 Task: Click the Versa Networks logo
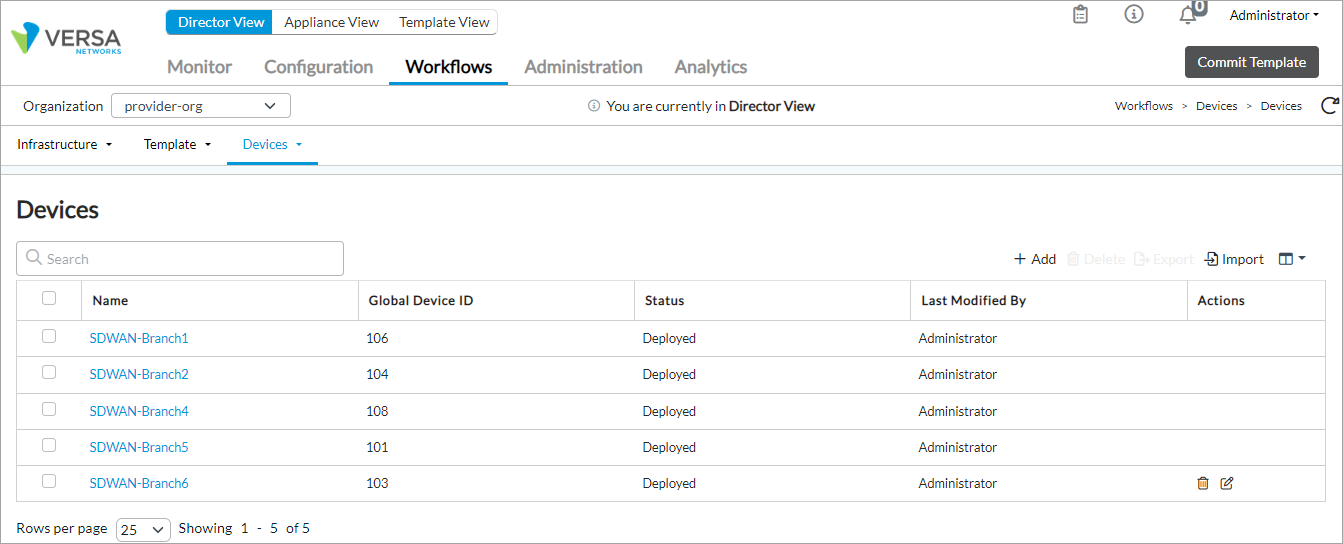[66, 40]
